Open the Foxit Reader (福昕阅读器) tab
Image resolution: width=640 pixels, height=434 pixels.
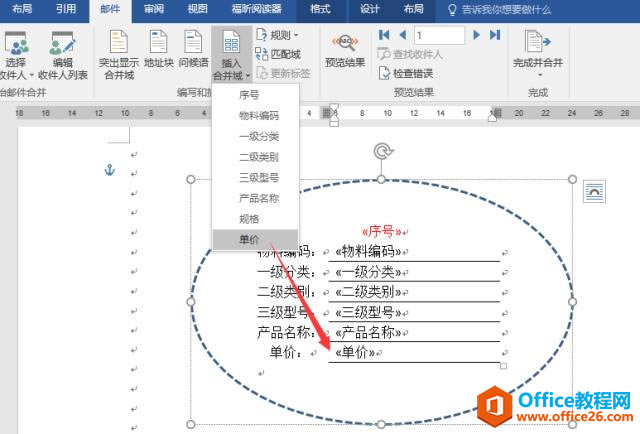[x=256, y=9]
